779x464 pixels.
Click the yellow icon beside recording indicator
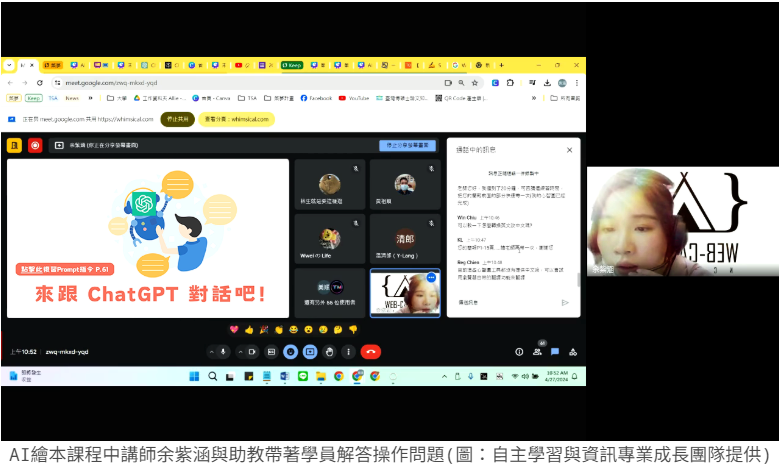14,146
